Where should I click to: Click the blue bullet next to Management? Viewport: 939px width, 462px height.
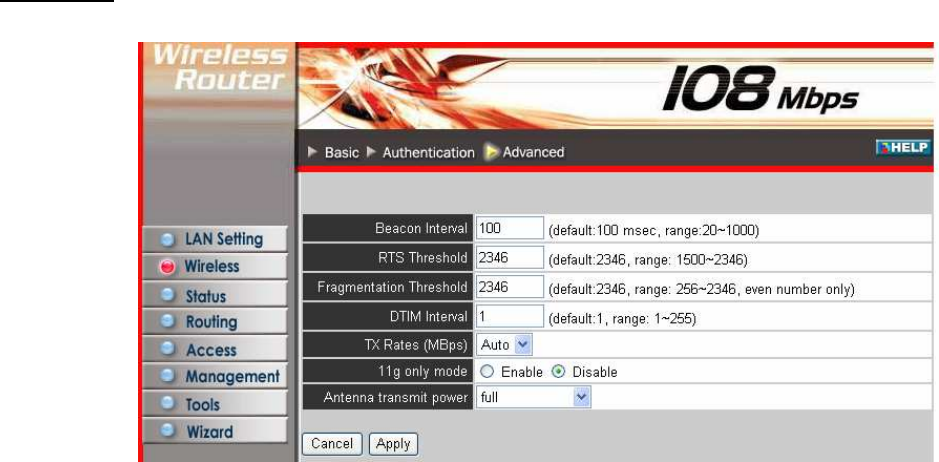point(168,377)
